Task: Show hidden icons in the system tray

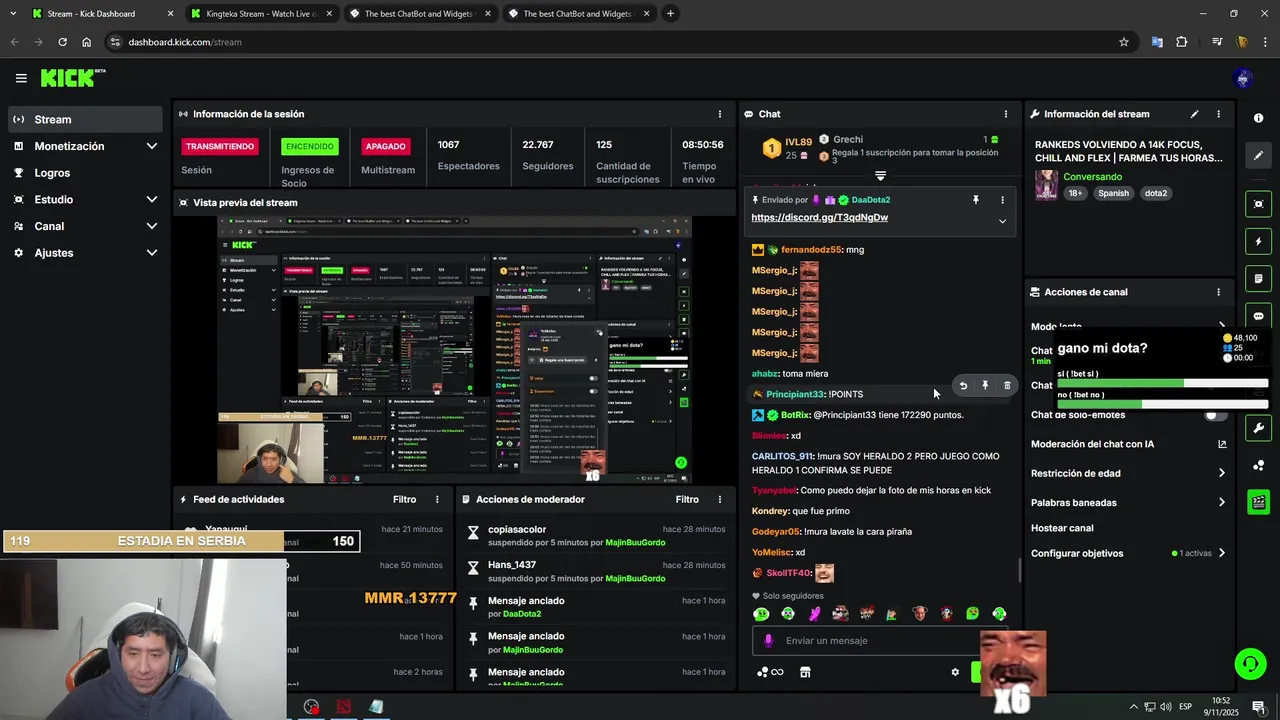Action: click(x=1133, y=707)
